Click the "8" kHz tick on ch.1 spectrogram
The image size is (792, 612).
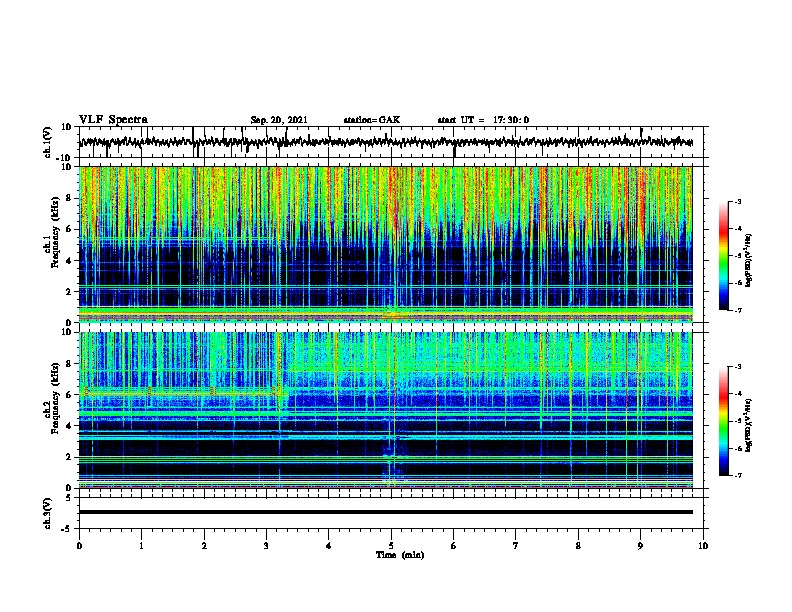[x=70, y=198]
